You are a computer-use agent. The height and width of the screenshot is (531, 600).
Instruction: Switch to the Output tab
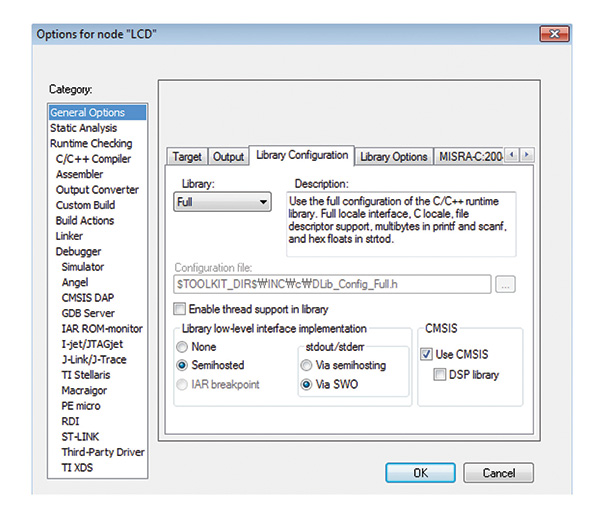pos(228,157)
